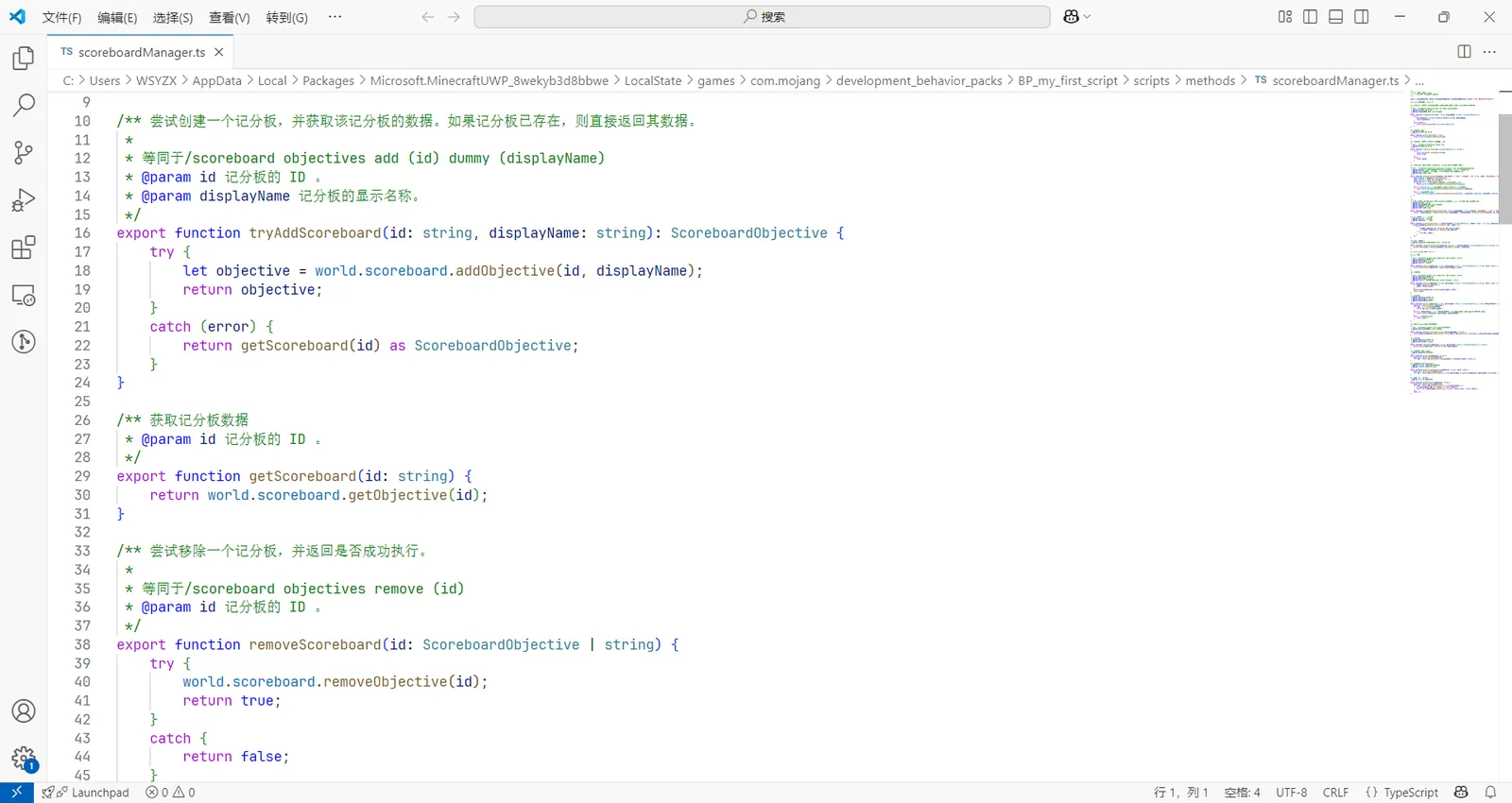Open the ellipsis menu in menu bar
The width and height of the screenshot is (1512, 803).
coord(335,17)
